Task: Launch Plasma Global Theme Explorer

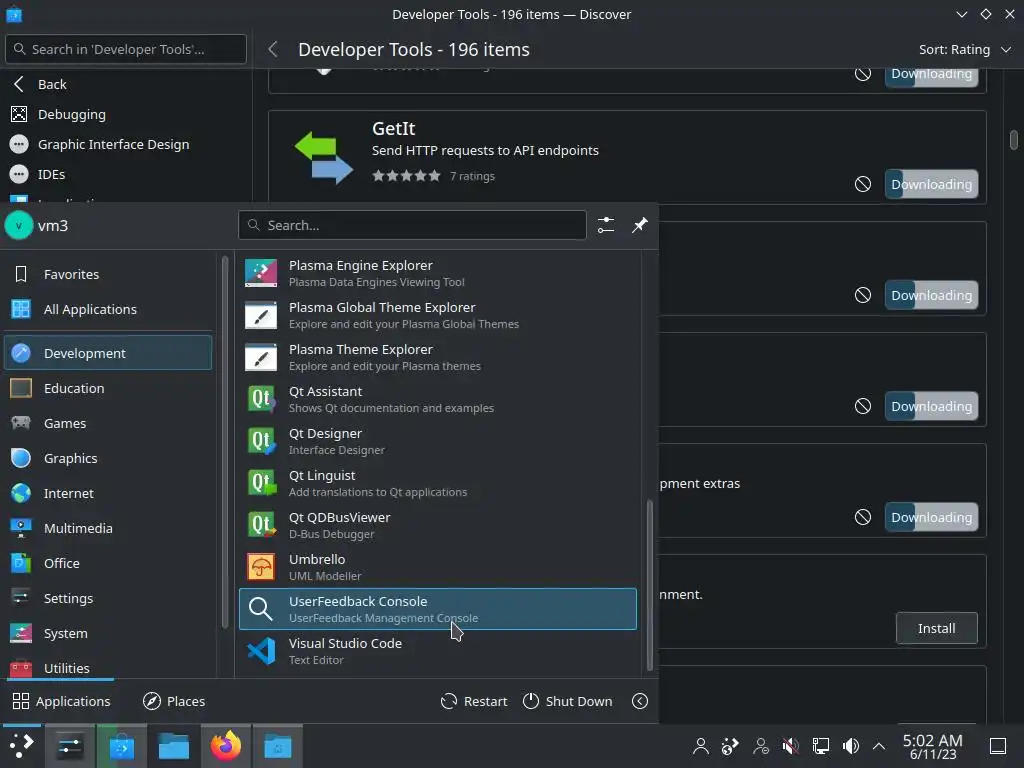Action: (438, 315)
